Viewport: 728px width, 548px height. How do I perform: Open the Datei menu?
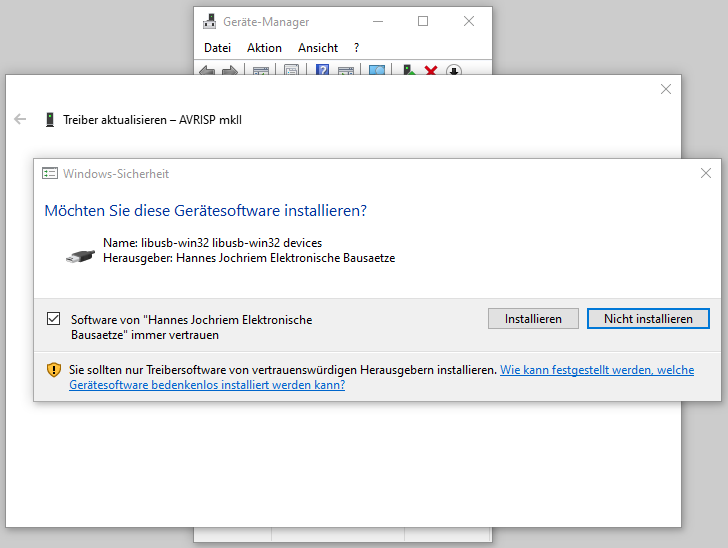pyautogui.click(x=217, y=48)
